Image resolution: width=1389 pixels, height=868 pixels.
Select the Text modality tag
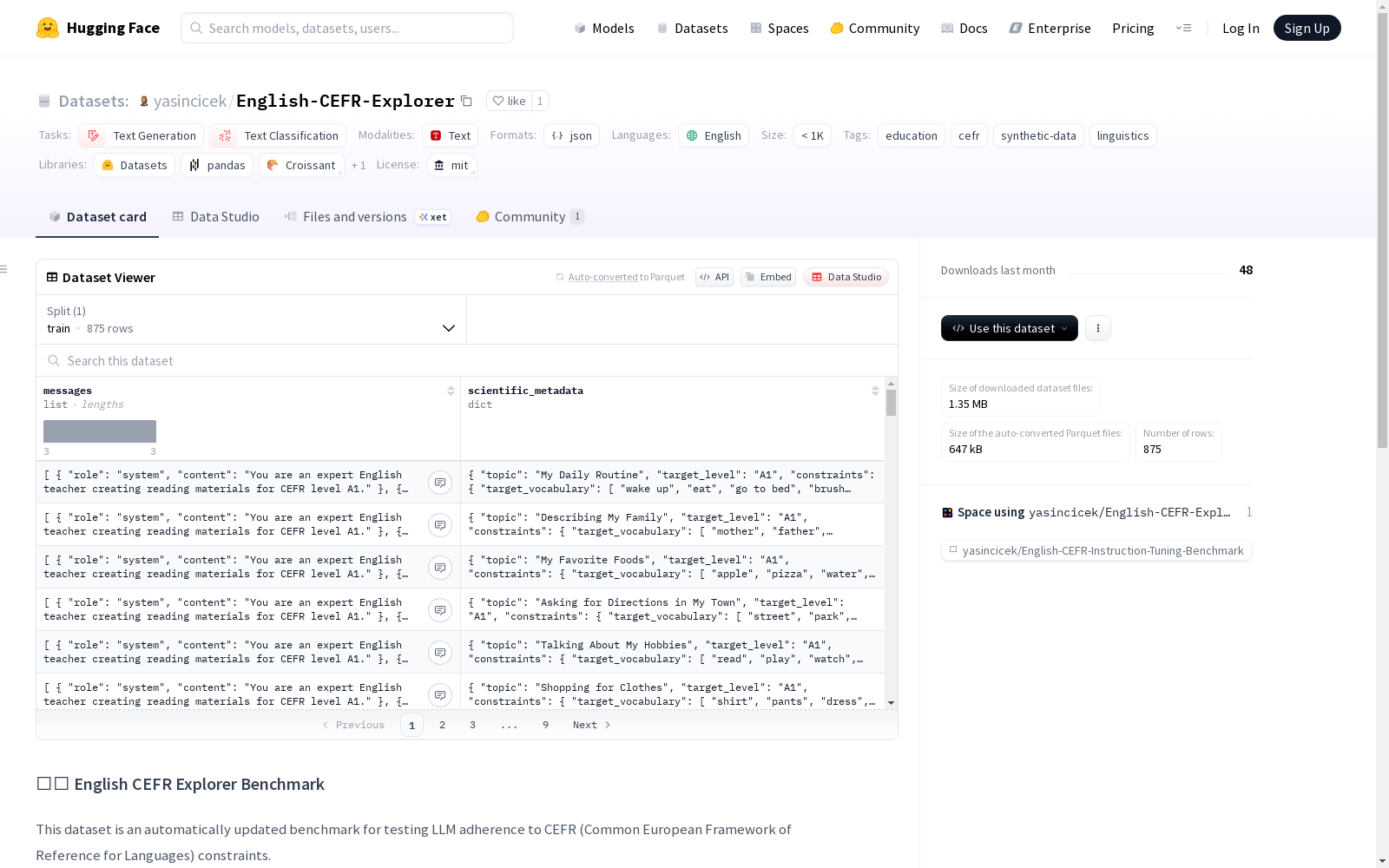pyautogui.click(x=451, y=135)
